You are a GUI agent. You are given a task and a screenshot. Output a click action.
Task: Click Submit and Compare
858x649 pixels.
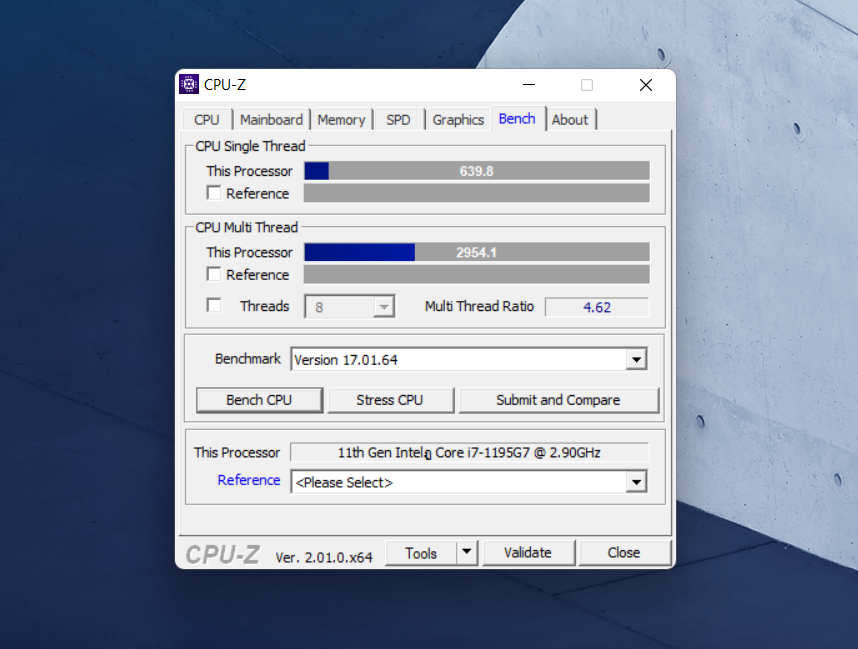tap(558, 400)
